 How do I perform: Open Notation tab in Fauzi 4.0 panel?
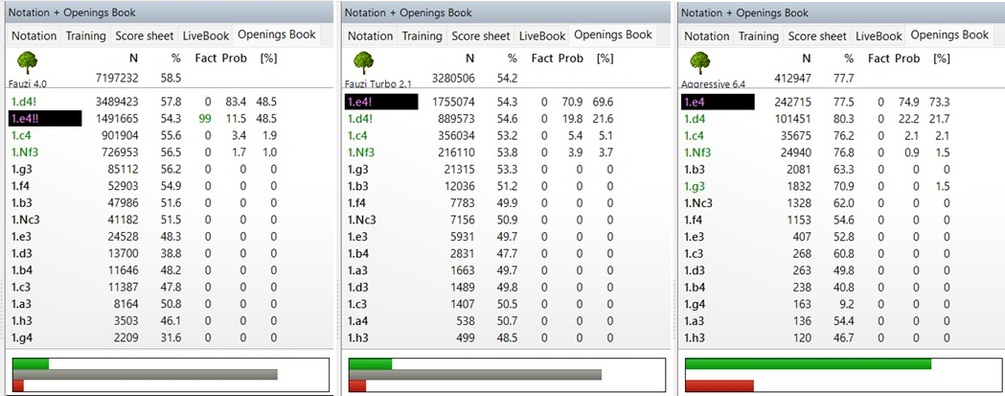pyautogui.click(x=35, y=36)
